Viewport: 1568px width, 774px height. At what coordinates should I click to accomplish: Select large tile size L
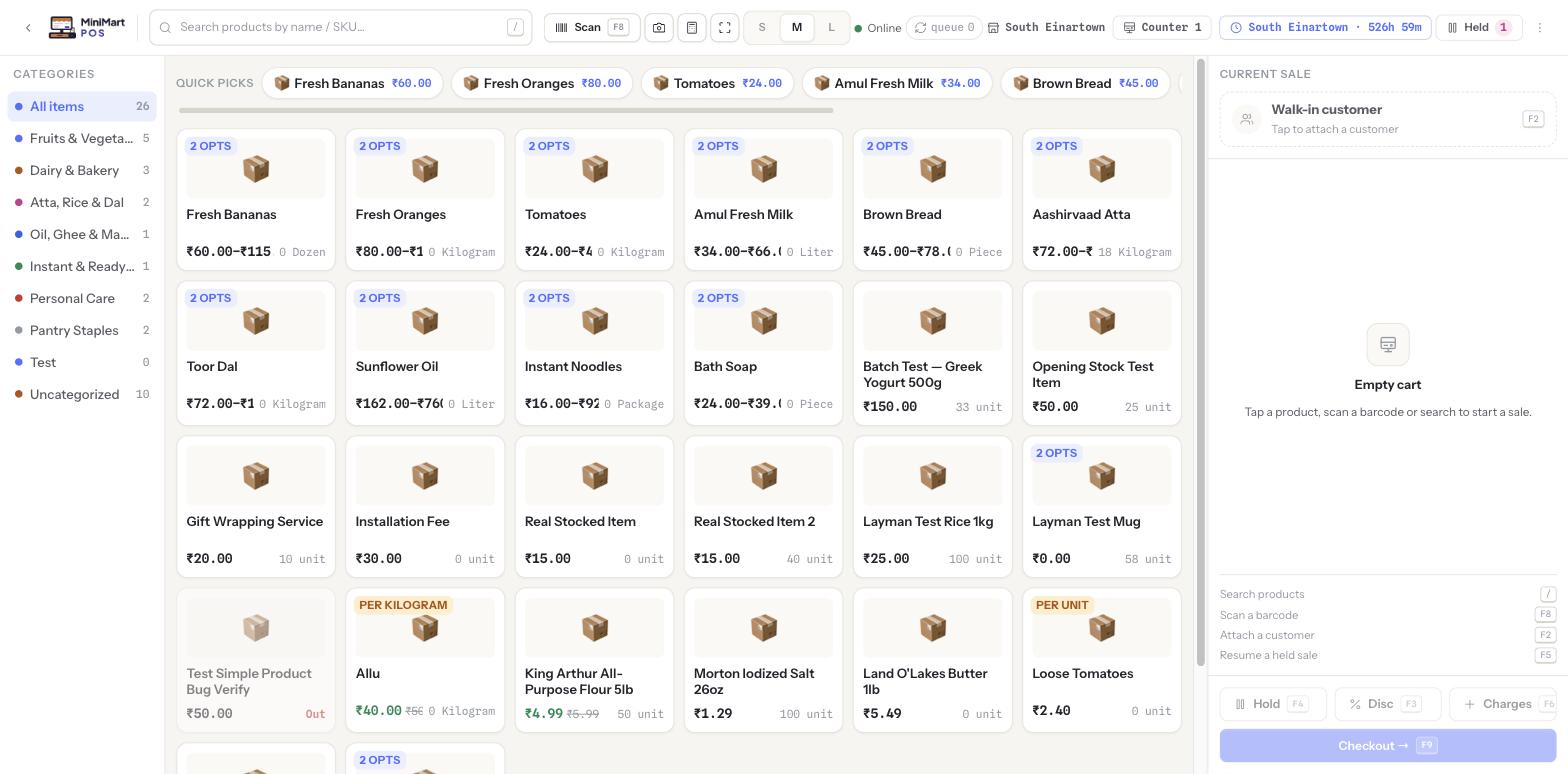coord(831,28)
